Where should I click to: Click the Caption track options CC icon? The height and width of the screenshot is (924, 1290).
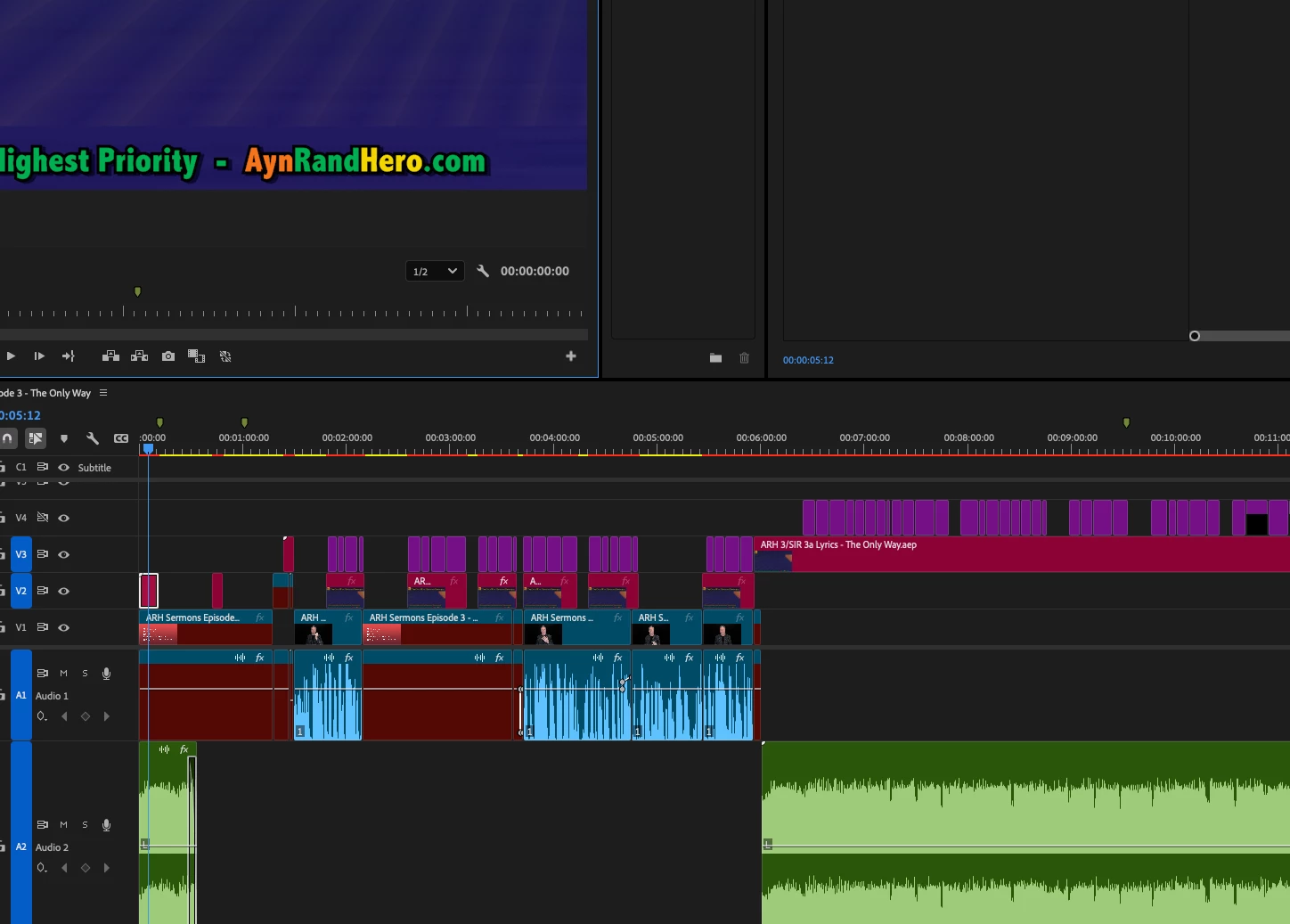(121, 437)
